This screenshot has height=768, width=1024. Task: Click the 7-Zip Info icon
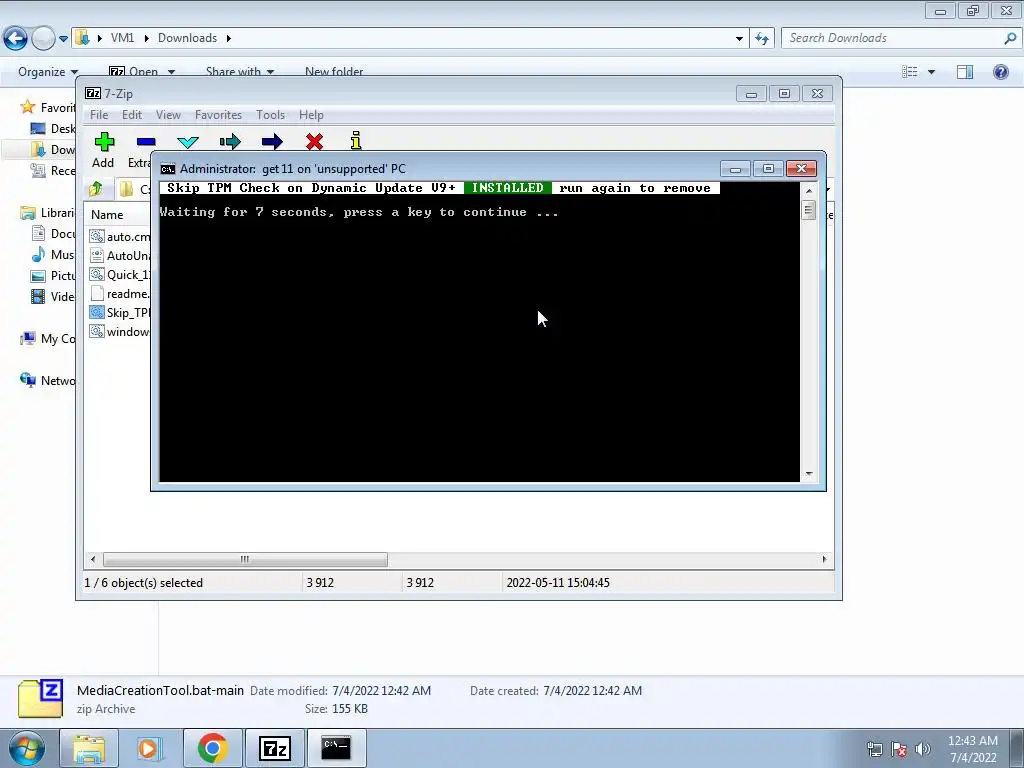coord(356,141)
